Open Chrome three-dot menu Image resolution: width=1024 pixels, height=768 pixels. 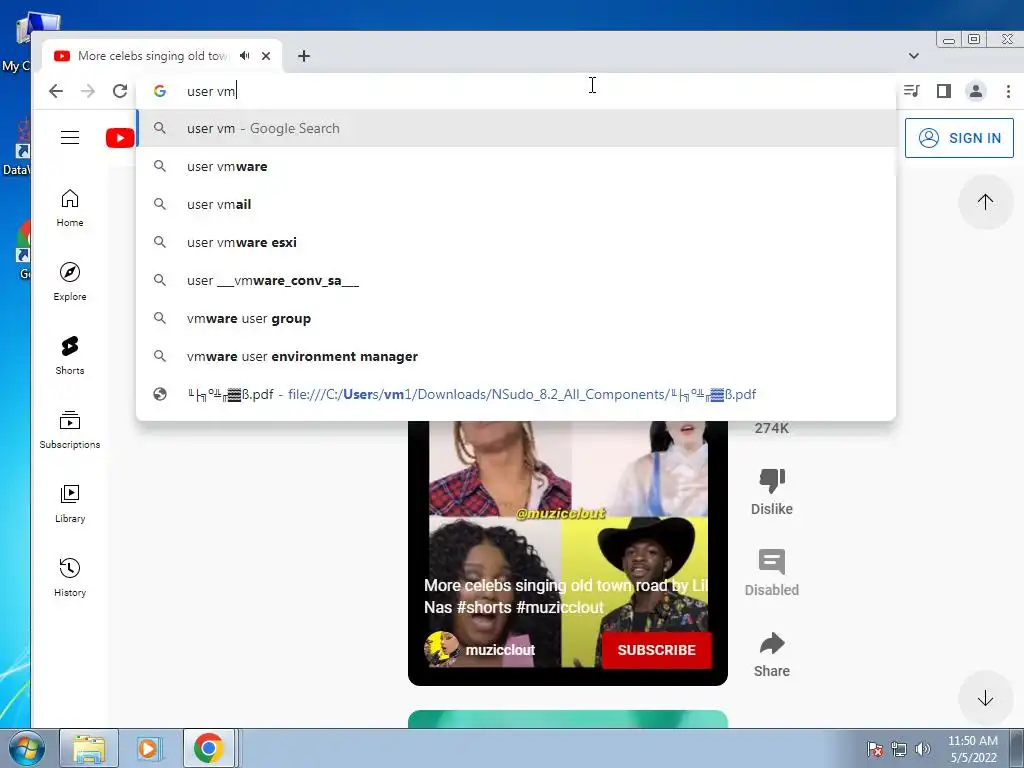1008,91
